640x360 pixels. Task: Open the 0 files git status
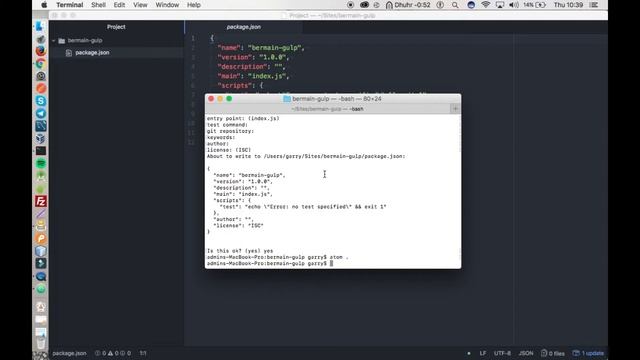[553, 353]
